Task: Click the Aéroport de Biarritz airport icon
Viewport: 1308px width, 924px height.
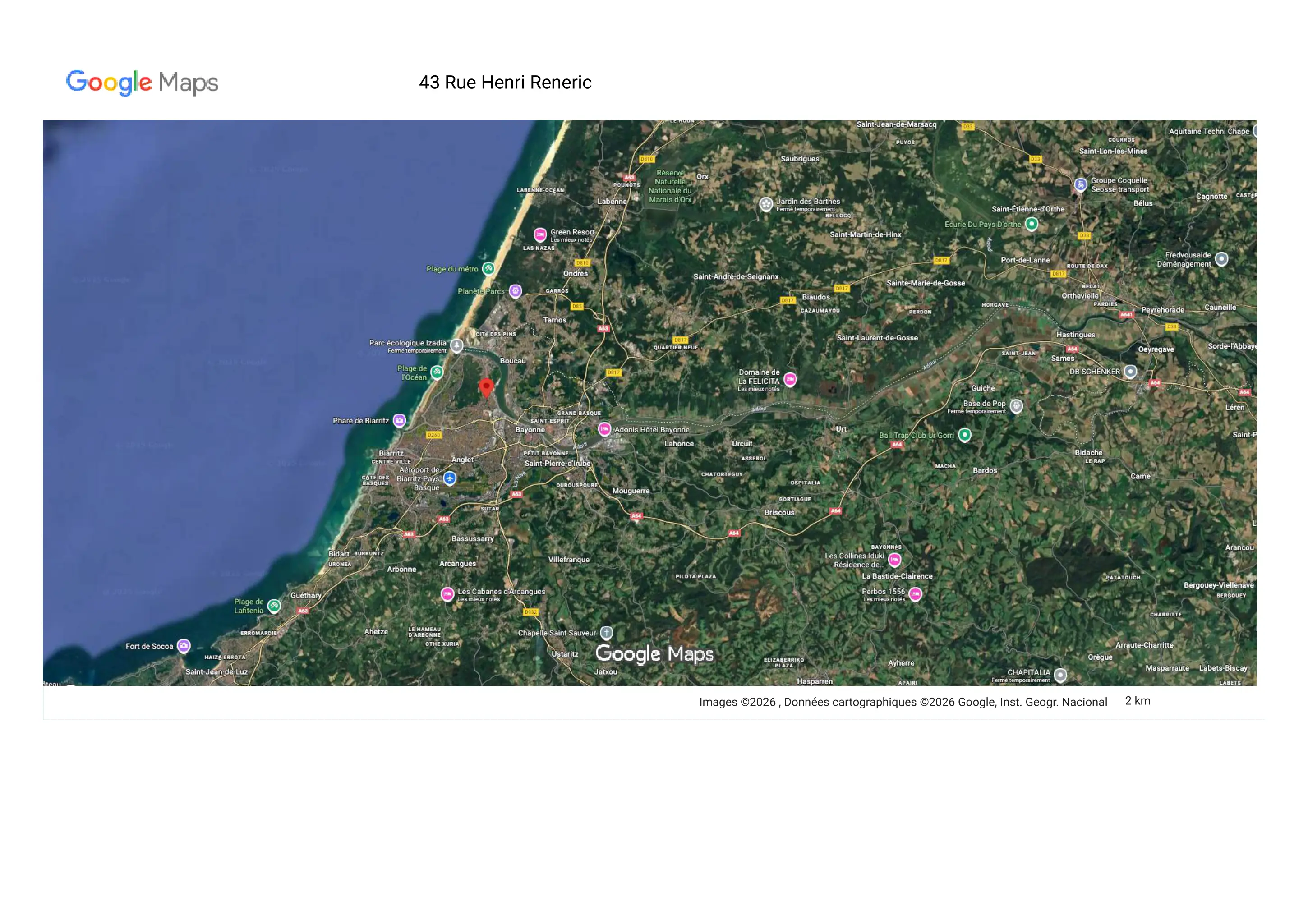Action: click(450, 478)
